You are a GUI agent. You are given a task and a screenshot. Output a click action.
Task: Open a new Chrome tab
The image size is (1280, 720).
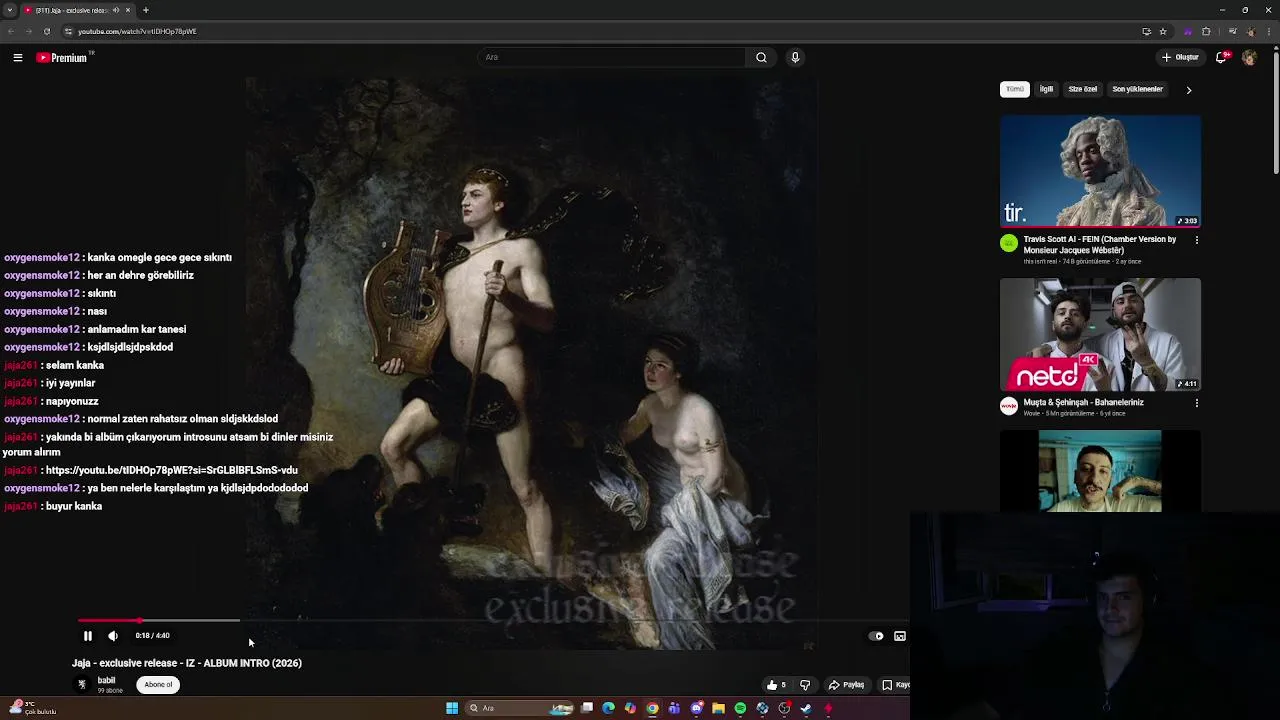[145, 10]
